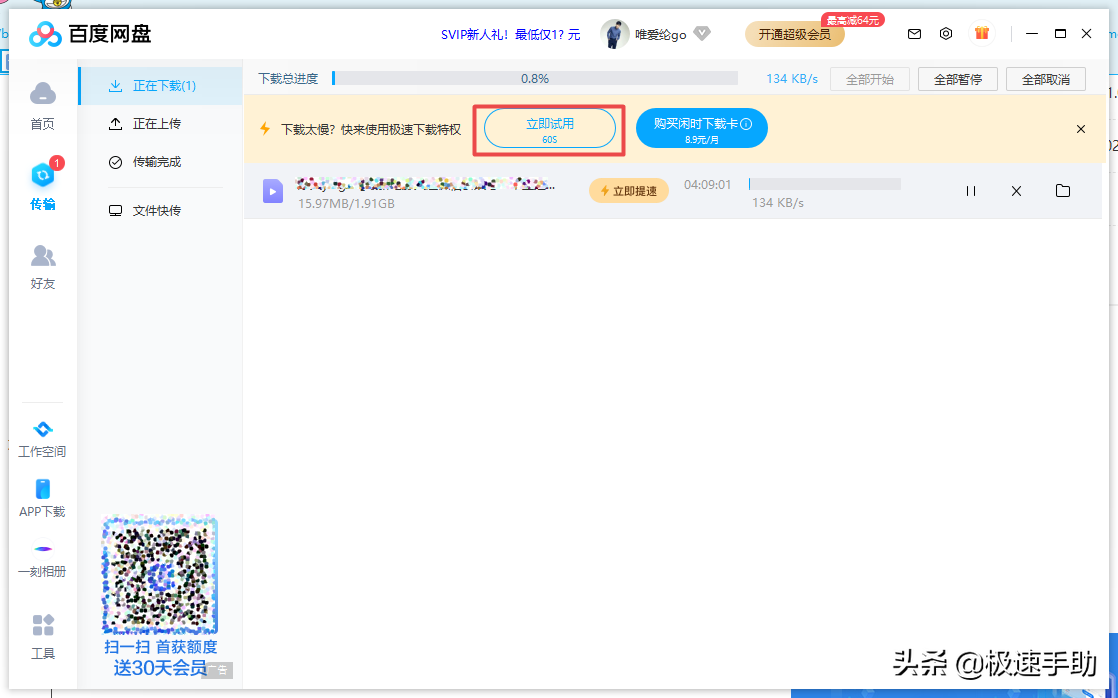The width and height of the screenshot is (1118, 698).
Task: Open 工作空间 workspace
Action: [43, 438]
